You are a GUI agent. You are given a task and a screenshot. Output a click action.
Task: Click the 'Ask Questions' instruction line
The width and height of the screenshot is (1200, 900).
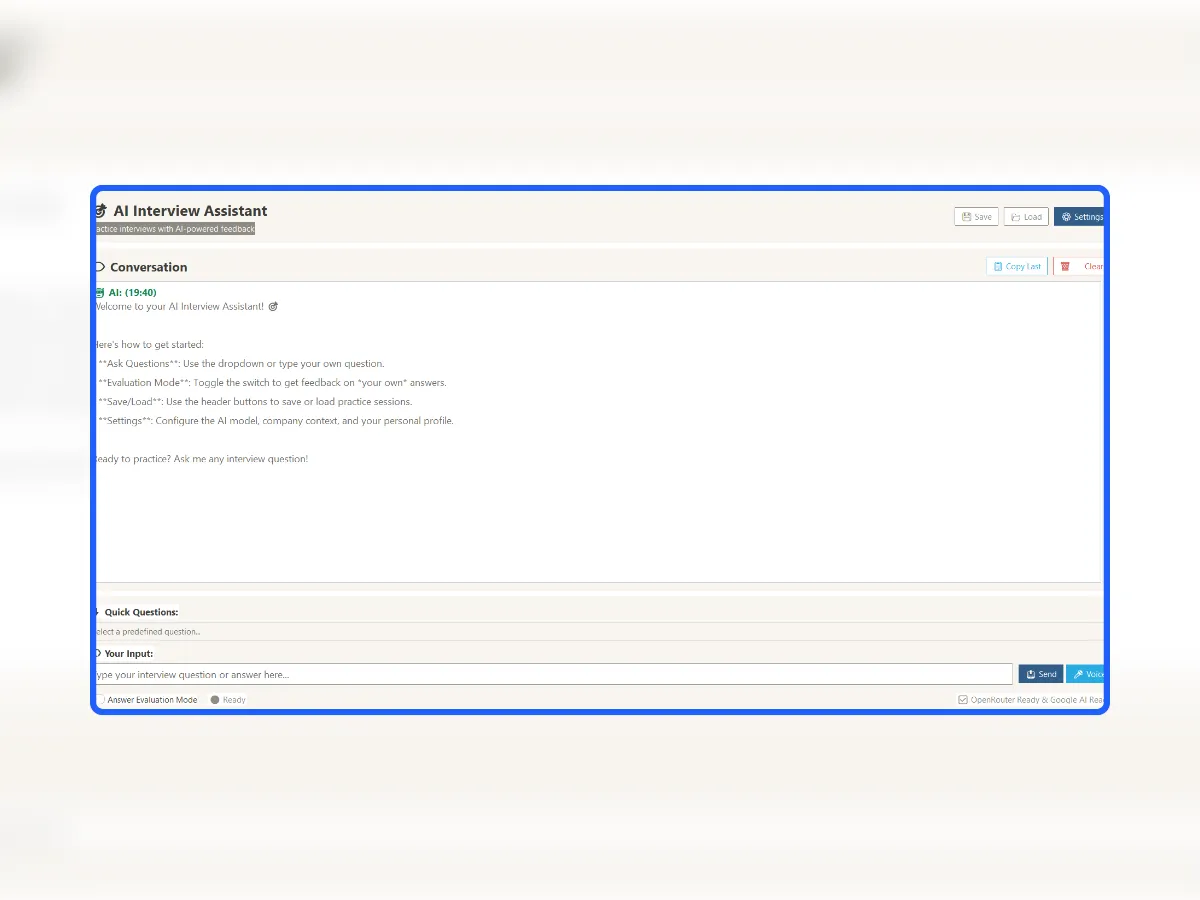point(240,364)
